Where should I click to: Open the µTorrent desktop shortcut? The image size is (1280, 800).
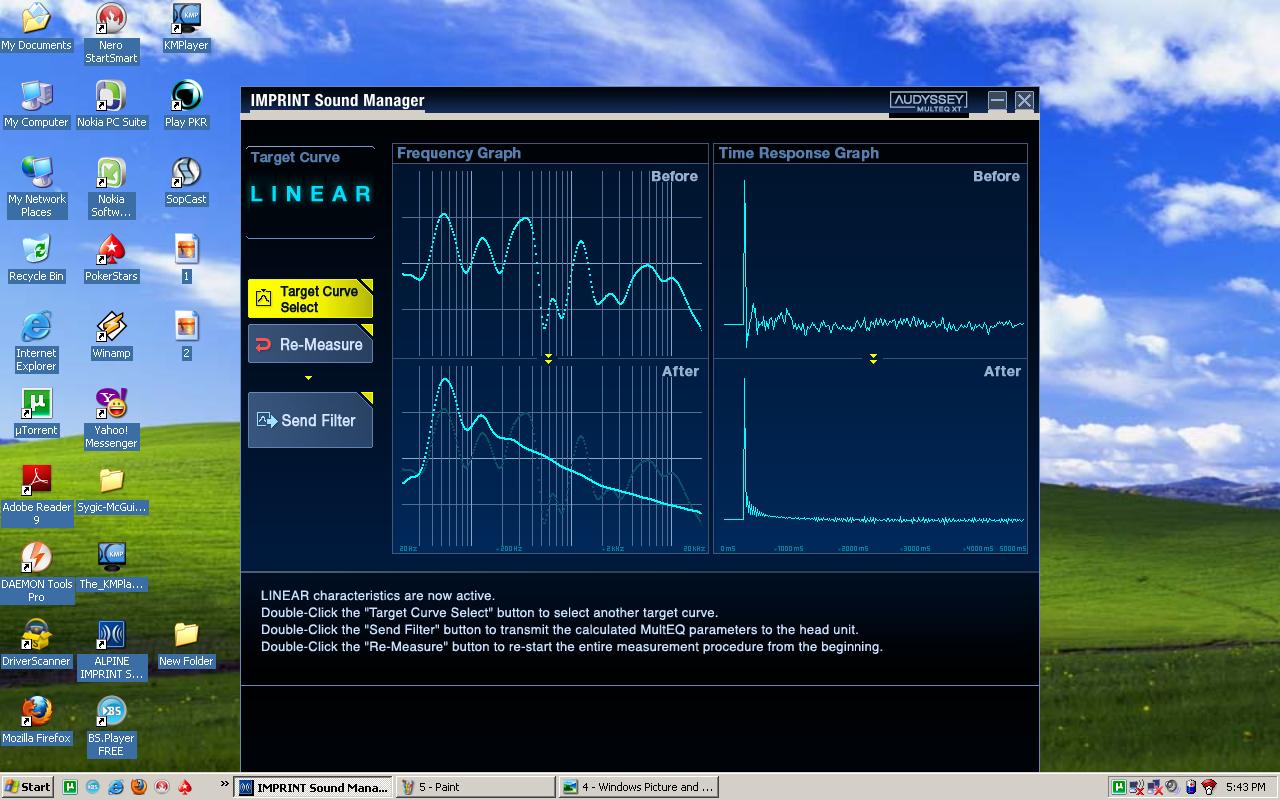pos(36,405)
